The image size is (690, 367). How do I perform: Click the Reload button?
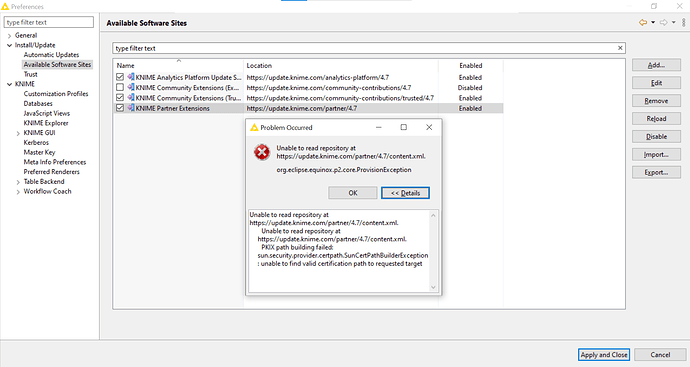point(656,118)
